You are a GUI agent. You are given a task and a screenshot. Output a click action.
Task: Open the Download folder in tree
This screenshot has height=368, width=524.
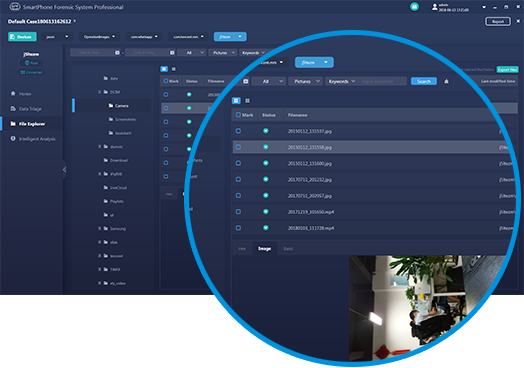pos(115,160)
